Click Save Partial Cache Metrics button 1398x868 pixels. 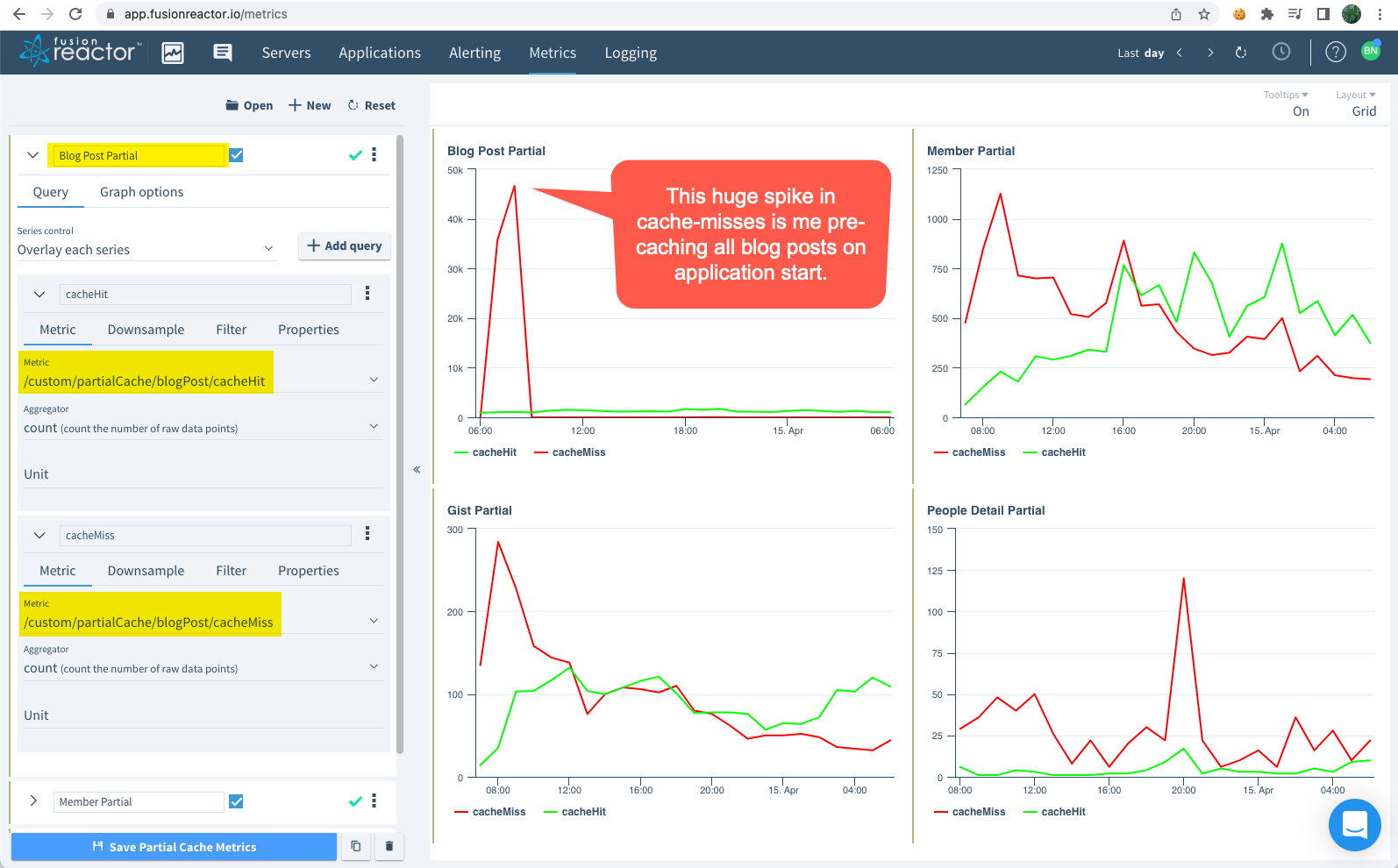click(x=174, y=847)
